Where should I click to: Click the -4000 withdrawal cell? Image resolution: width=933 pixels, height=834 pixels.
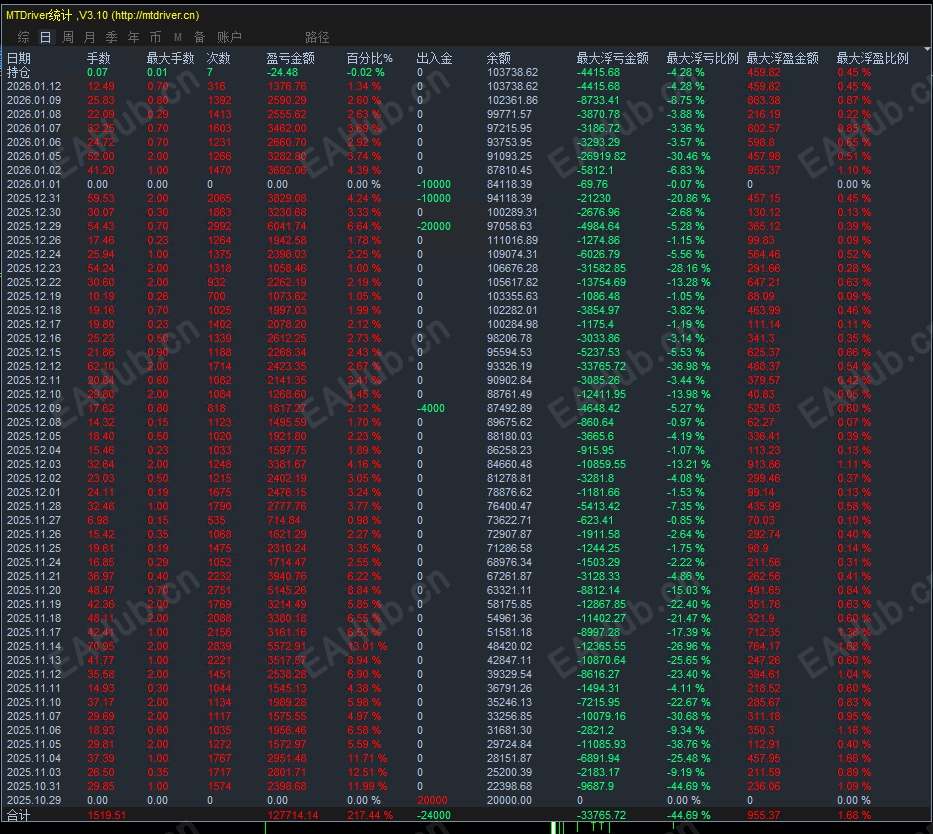(431, 408)
